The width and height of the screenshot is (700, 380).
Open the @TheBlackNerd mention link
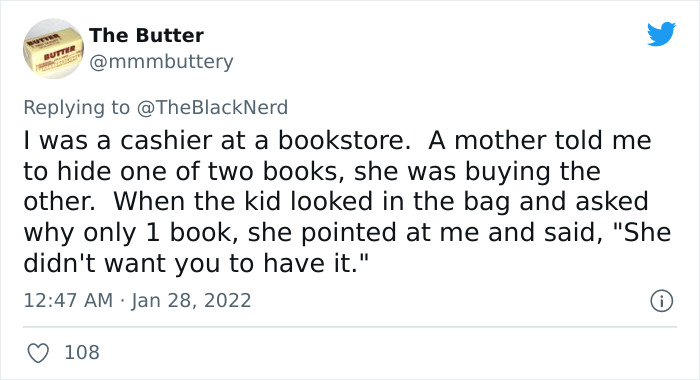coord(212,108)
